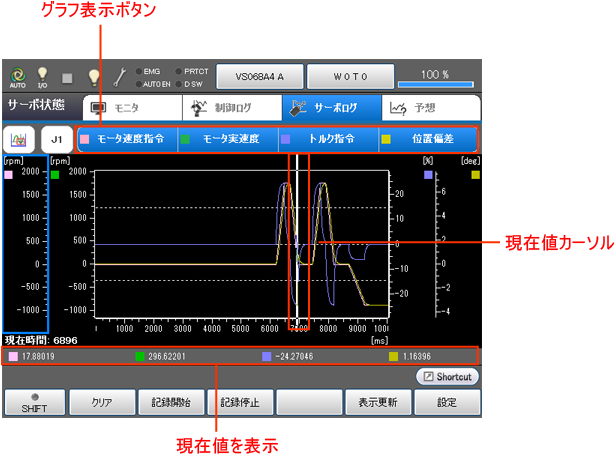Click the I/O light bulb icon

pyautogui.click(x=42, y=75)
